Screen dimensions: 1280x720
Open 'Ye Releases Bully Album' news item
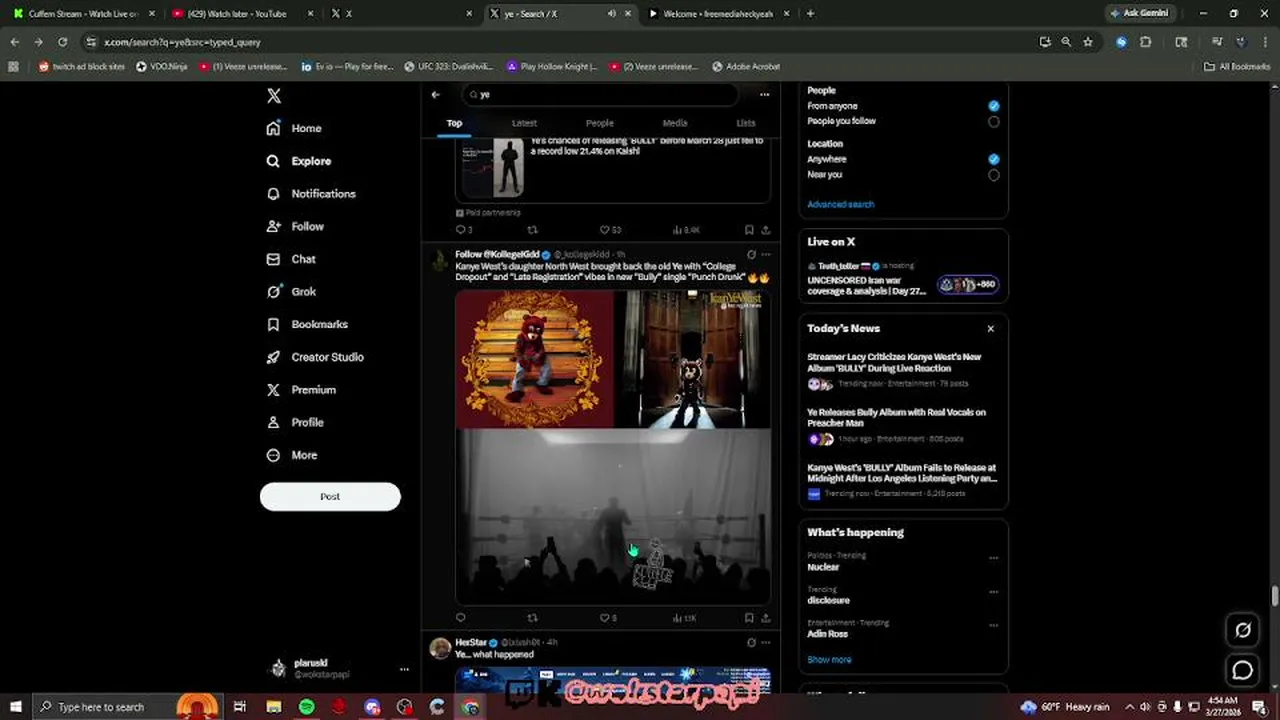903,425
